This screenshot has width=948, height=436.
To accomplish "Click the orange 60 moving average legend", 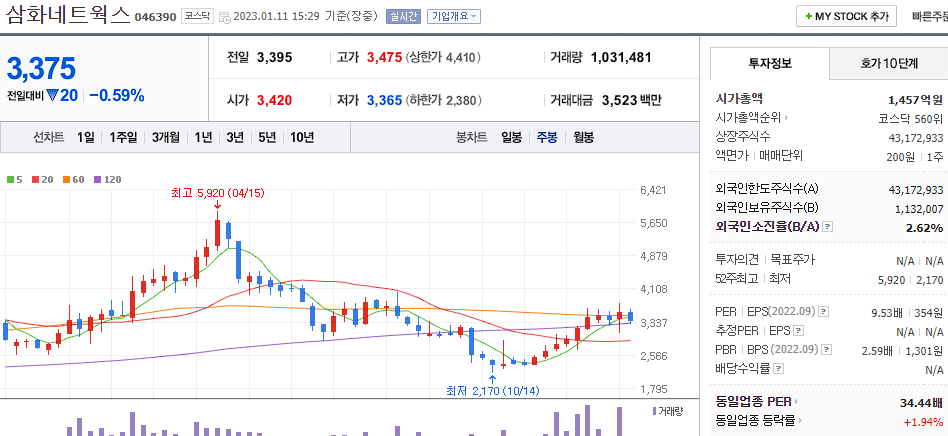I will (74, 180).
